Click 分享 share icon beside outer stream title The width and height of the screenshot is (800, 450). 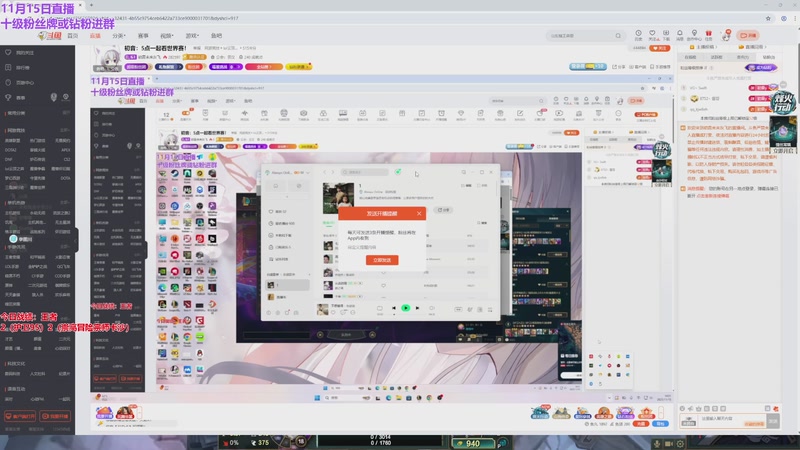point(618,67)
